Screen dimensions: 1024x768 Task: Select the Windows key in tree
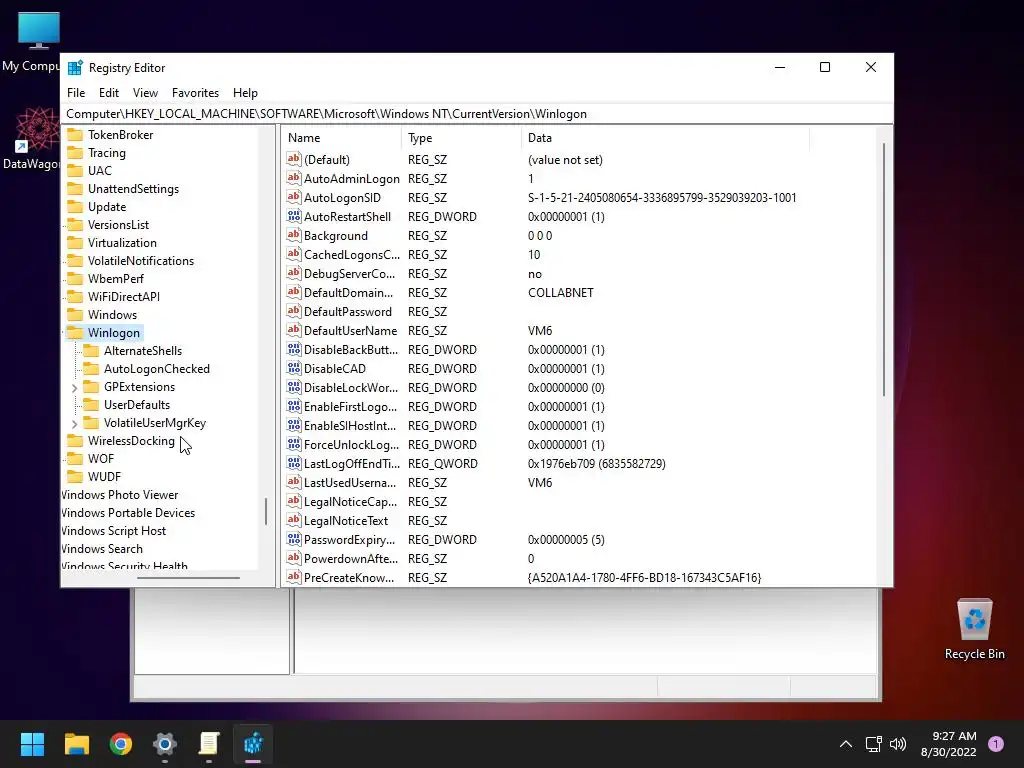[x=112, y=315]
